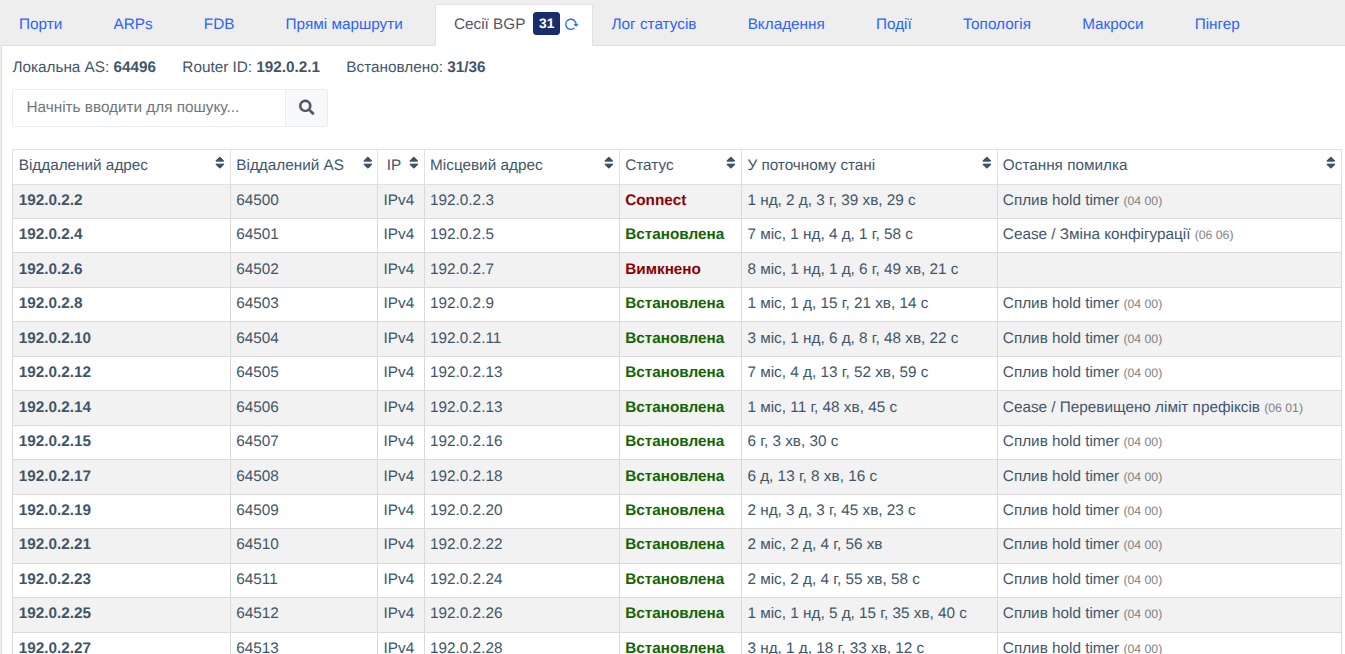The image size is (1345, 654).
Task: Click local address 192.0.2.11
Action: 465,338
